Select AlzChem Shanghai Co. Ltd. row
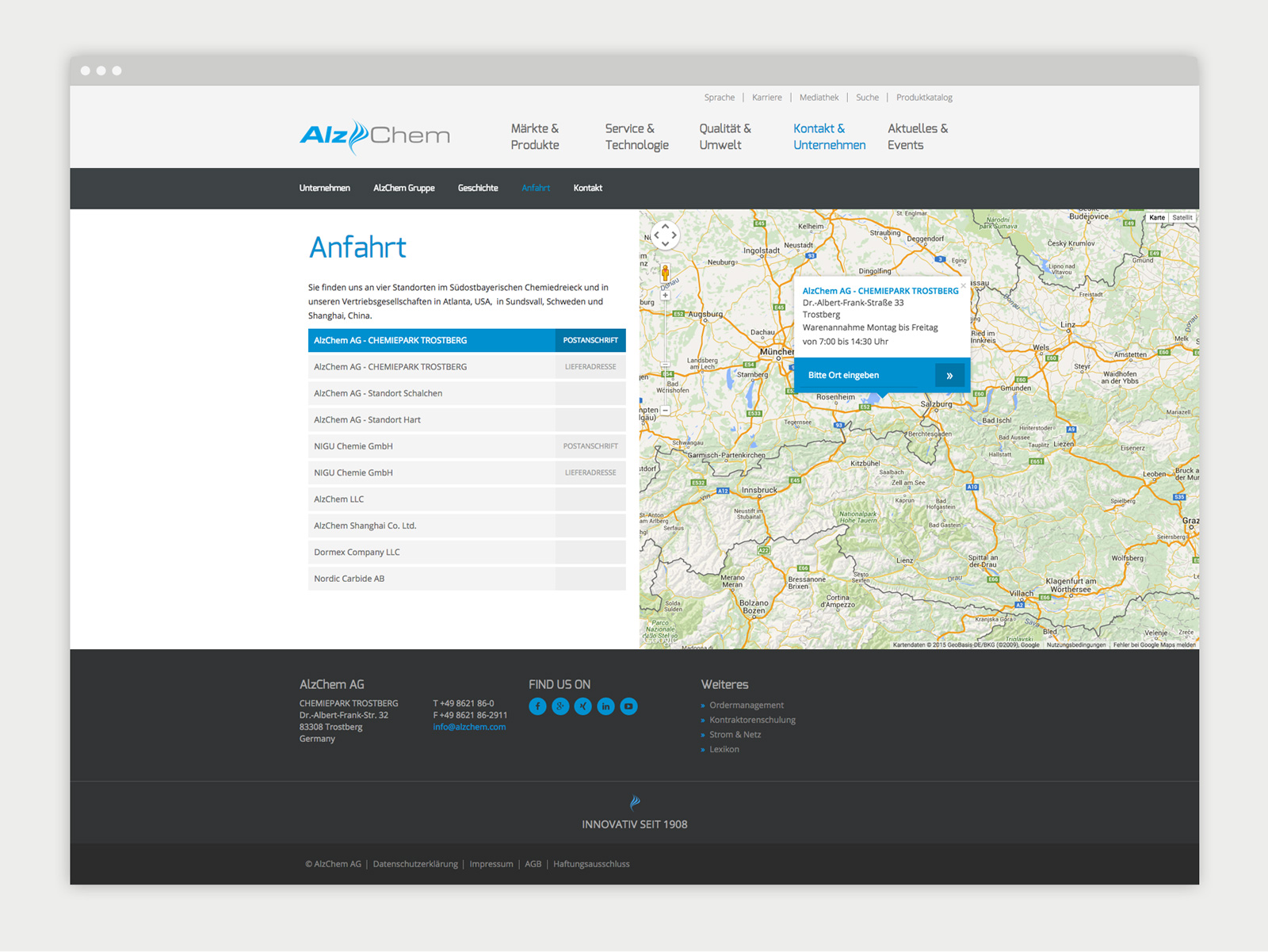1268x952 pixels. coord(467,526)
